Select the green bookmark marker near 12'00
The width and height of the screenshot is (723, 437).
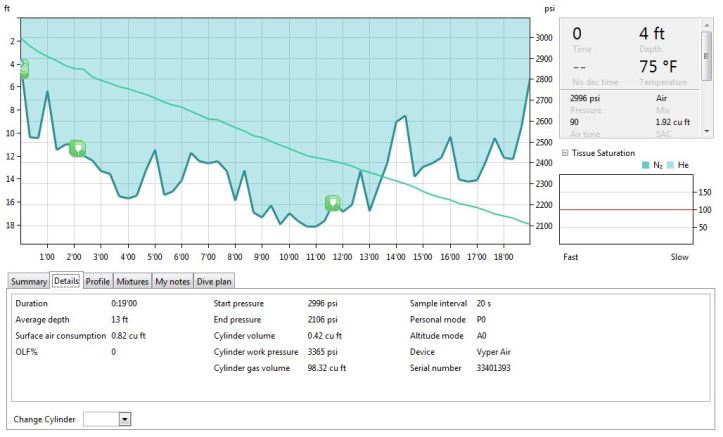point(333,203)
